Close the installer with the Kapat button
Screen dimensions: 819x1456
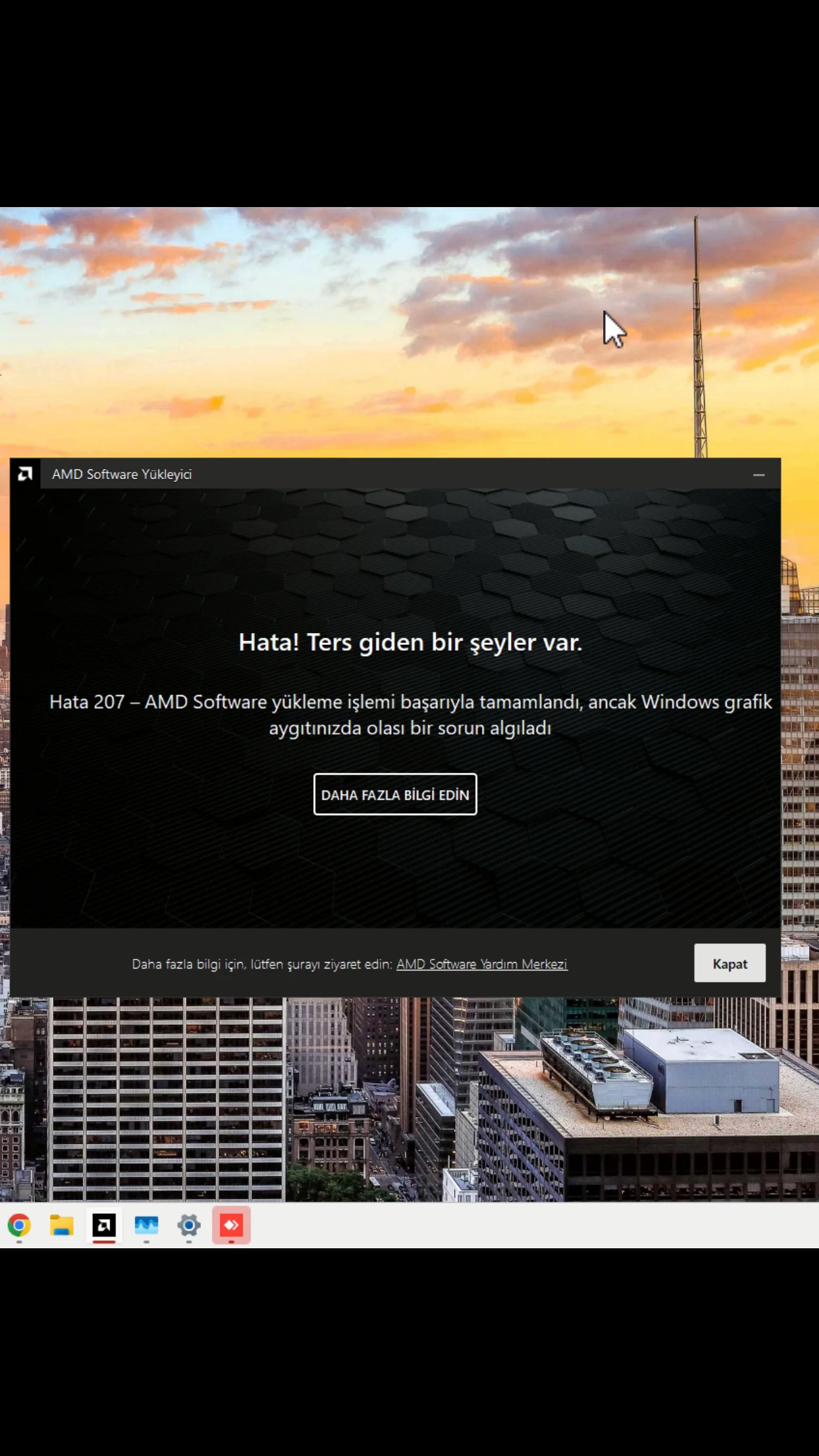point(729,963)
